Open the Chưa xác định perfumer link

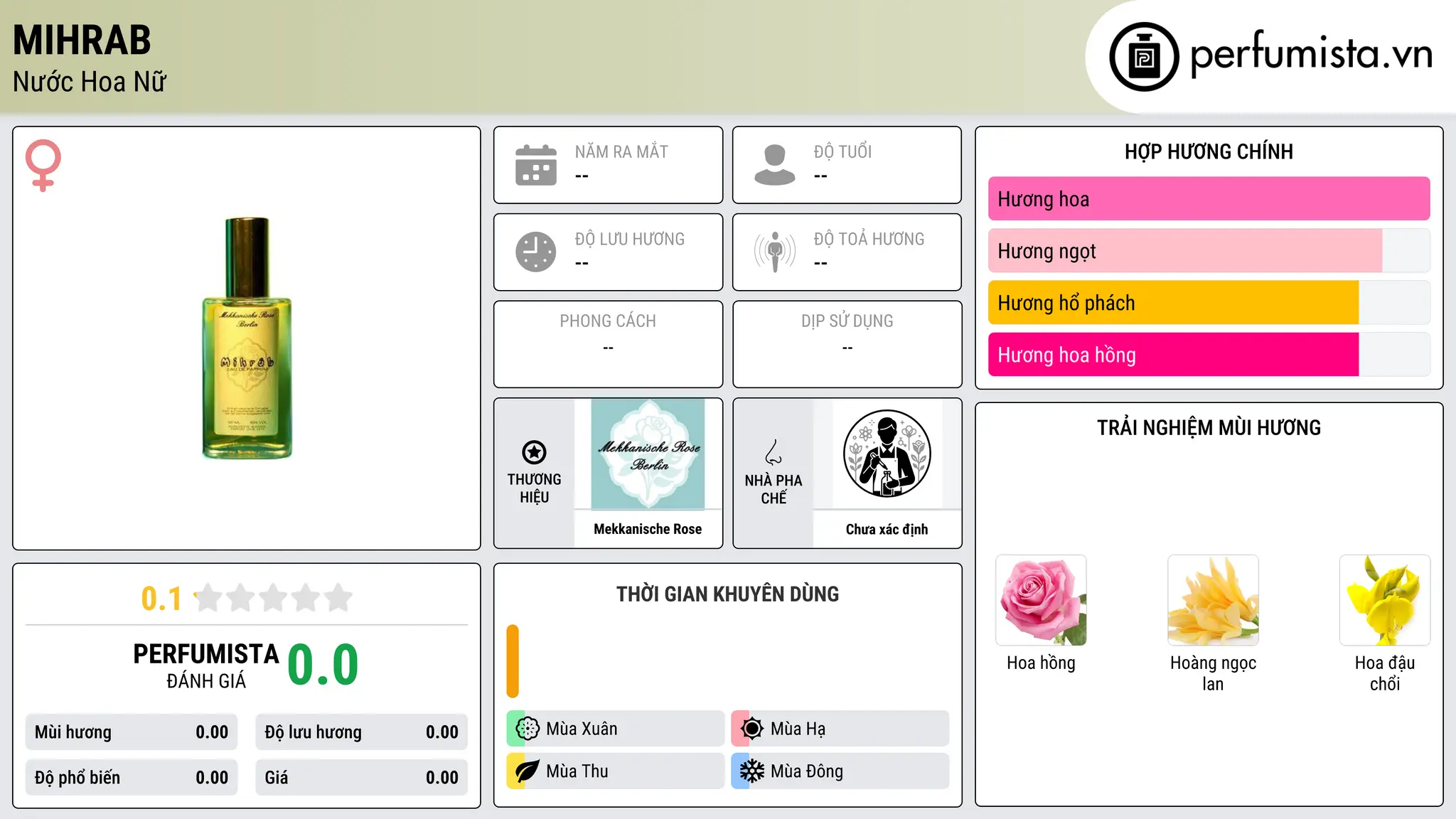tap(887, 529)
